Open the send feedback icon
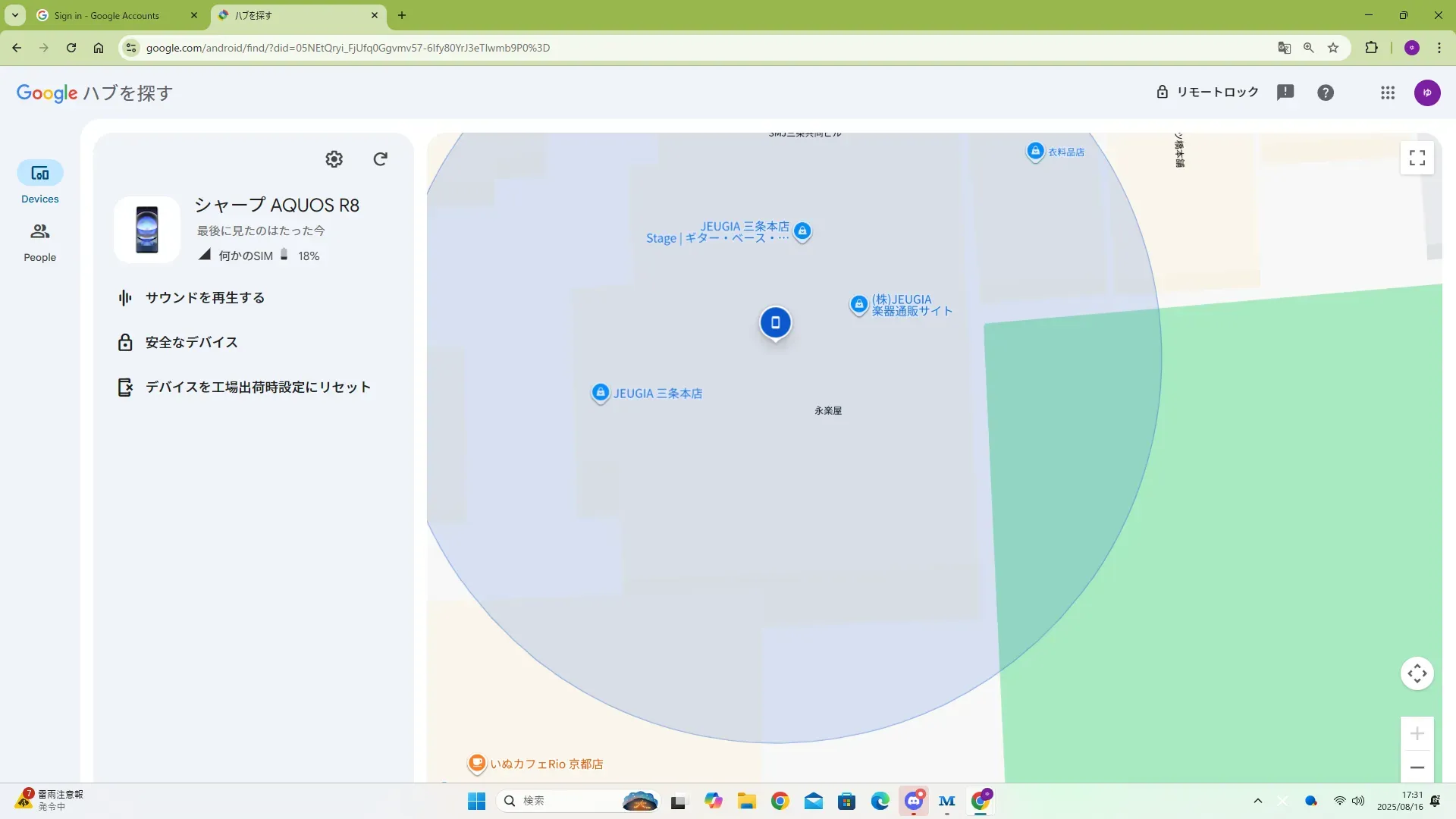Screen dimensions: 1456x819 [1285, 93]
